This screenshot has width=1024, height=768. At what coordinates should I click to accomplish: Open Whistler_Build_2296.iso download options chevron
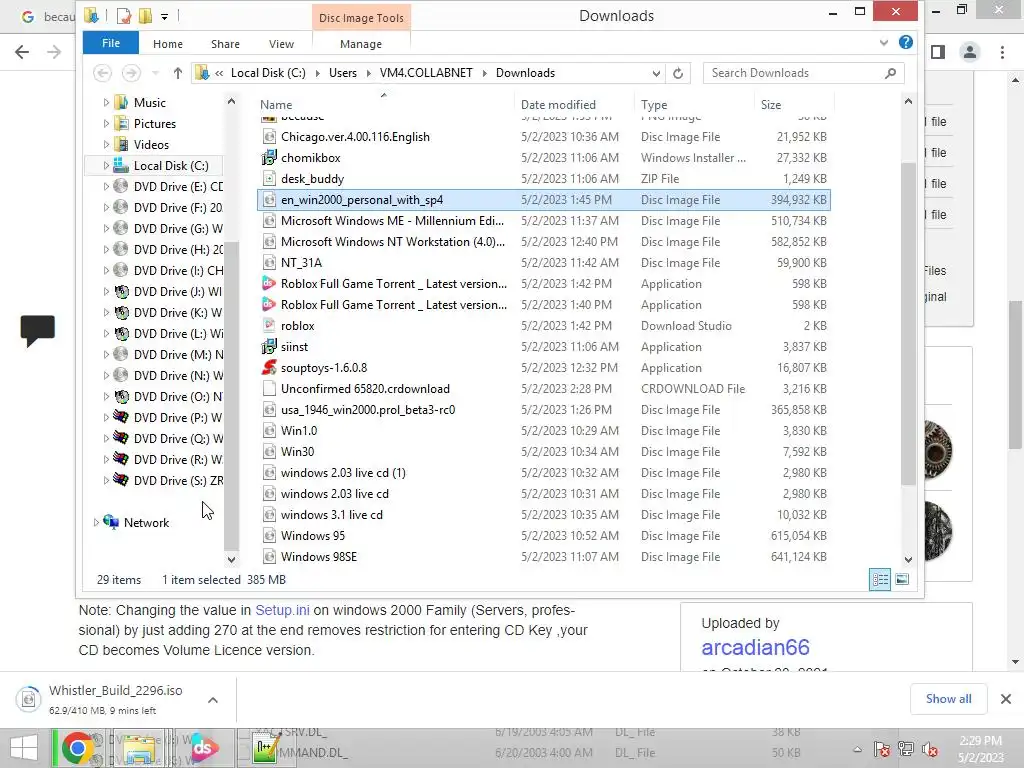(212, 699)
